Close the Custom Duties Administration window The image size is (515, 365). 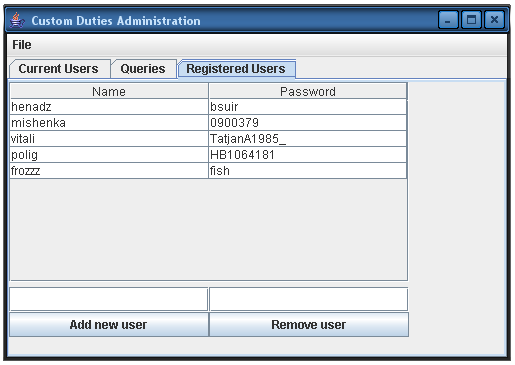click(494, 20)
